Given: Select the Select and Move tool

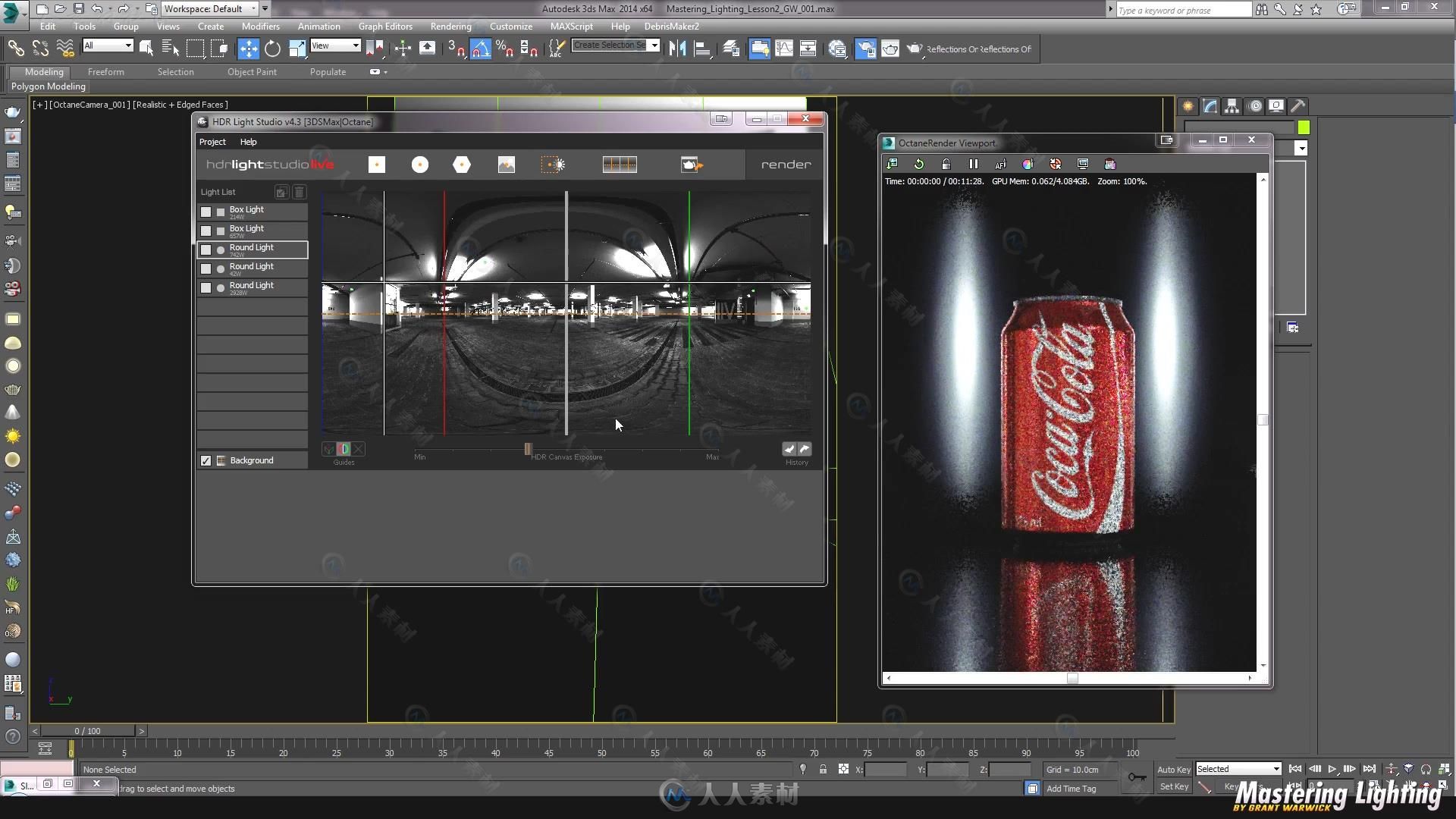Looking at the screenshot, I should 248,49.
